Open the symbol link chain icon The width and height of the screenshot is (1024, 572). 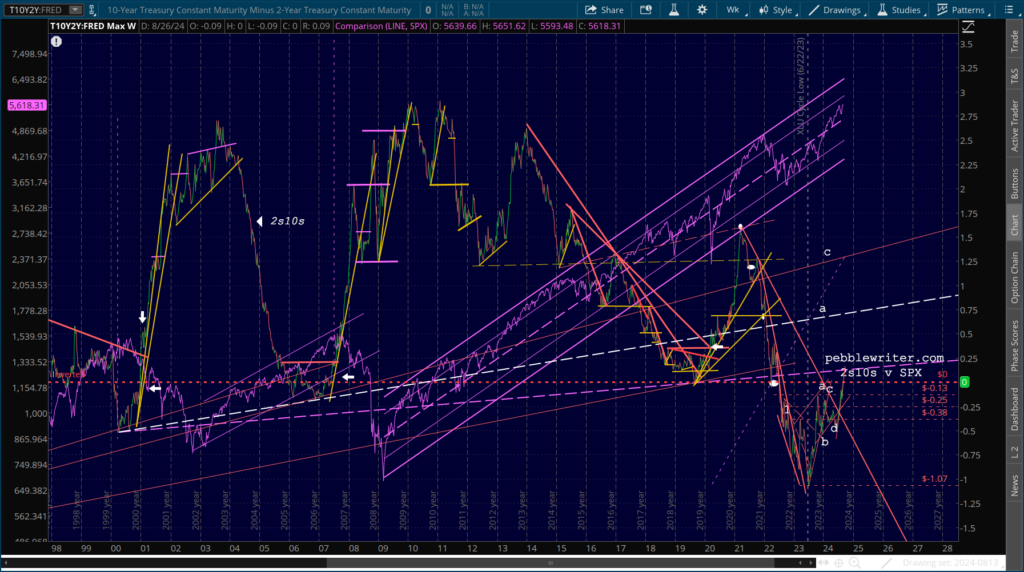[x=92, y=10]
